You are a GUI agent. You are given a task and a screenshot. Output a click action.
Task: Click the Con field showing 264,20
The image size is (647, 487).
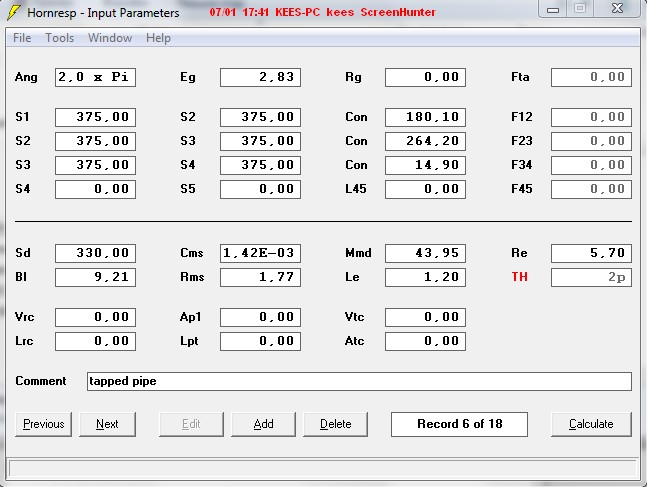pyautogui.click(x=425, y=142)
